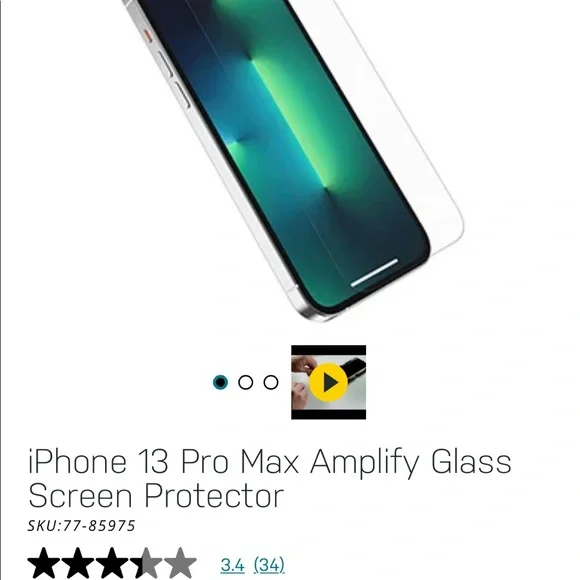Click the orange mute switch on phone side
The height and width of the screenshot is (580, 580).
(147, 35)
